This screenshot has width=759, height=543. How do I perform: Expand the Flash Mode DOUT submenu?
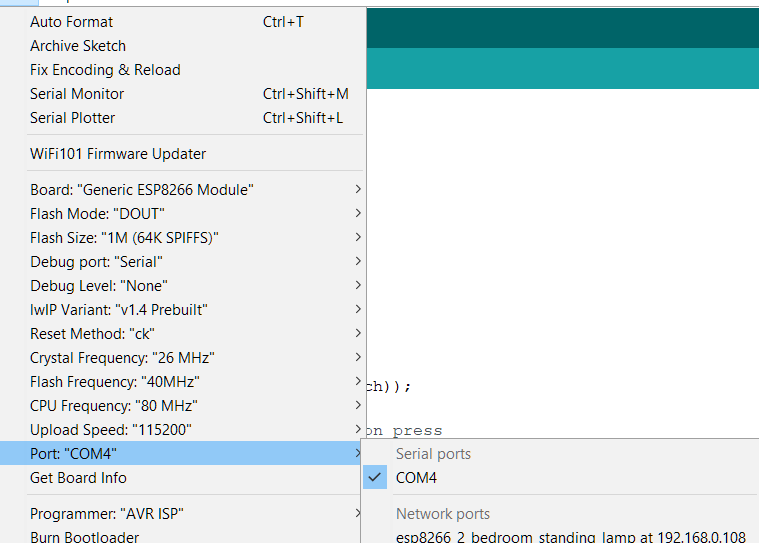[x=97, y=213]
